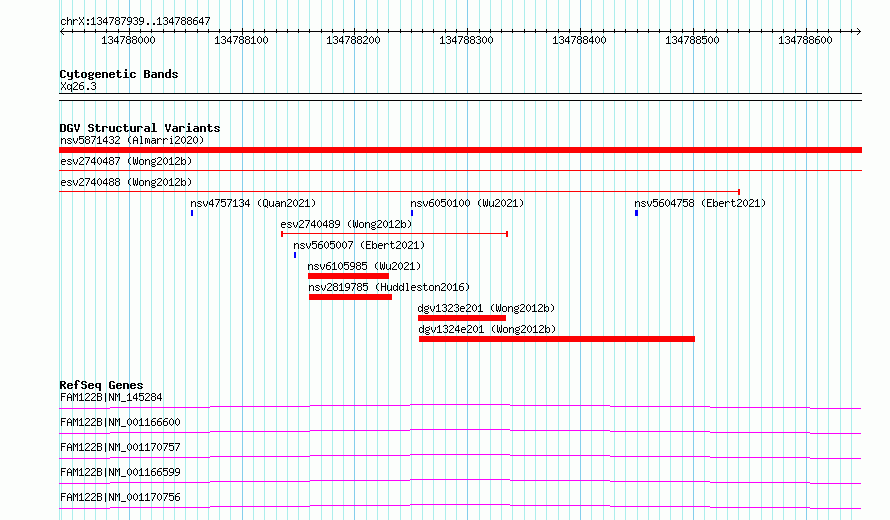
Task: Select the long red dgv1324e201 bar
Action: pyautogui.click(x=557, y=339)
